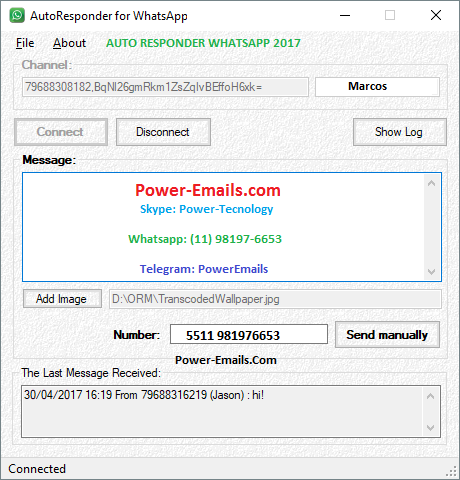Minimize the AutoResponder window
The image size is (460, 480).
point(345,15)
